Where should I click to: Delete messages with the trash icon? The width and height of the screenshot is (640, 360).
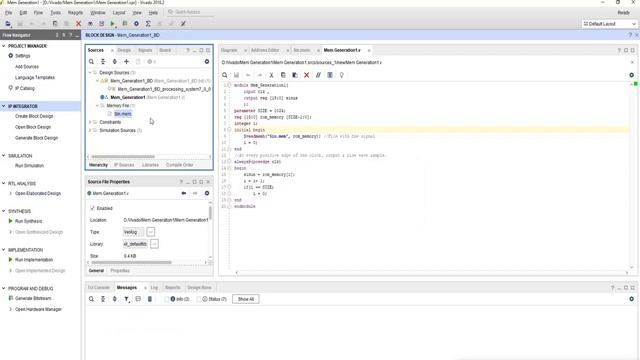point(150,299)
